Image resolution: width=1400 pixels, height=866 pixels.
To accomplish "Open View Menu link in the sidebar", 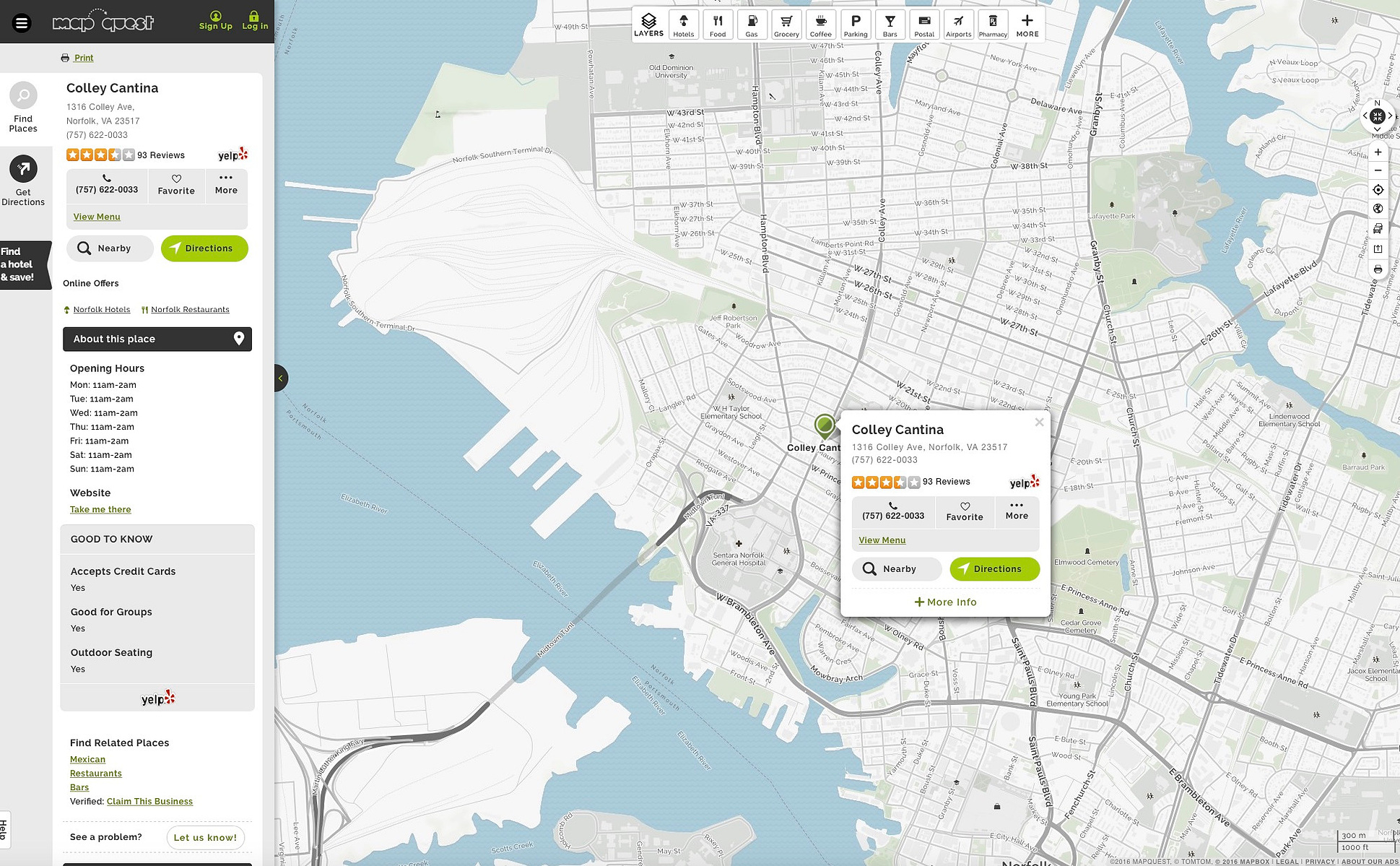I will (97, 217).
